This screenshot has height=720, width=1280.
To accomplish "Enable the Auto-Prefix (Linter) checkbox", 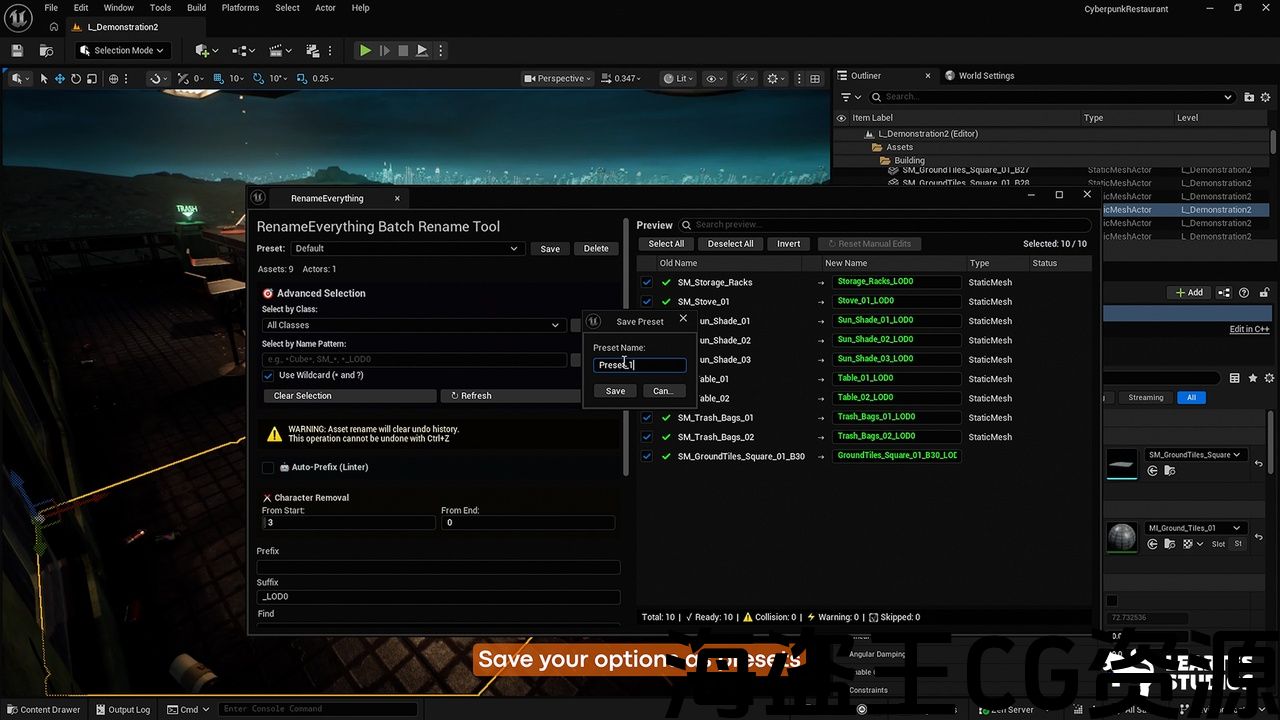I will coord(268,467).
